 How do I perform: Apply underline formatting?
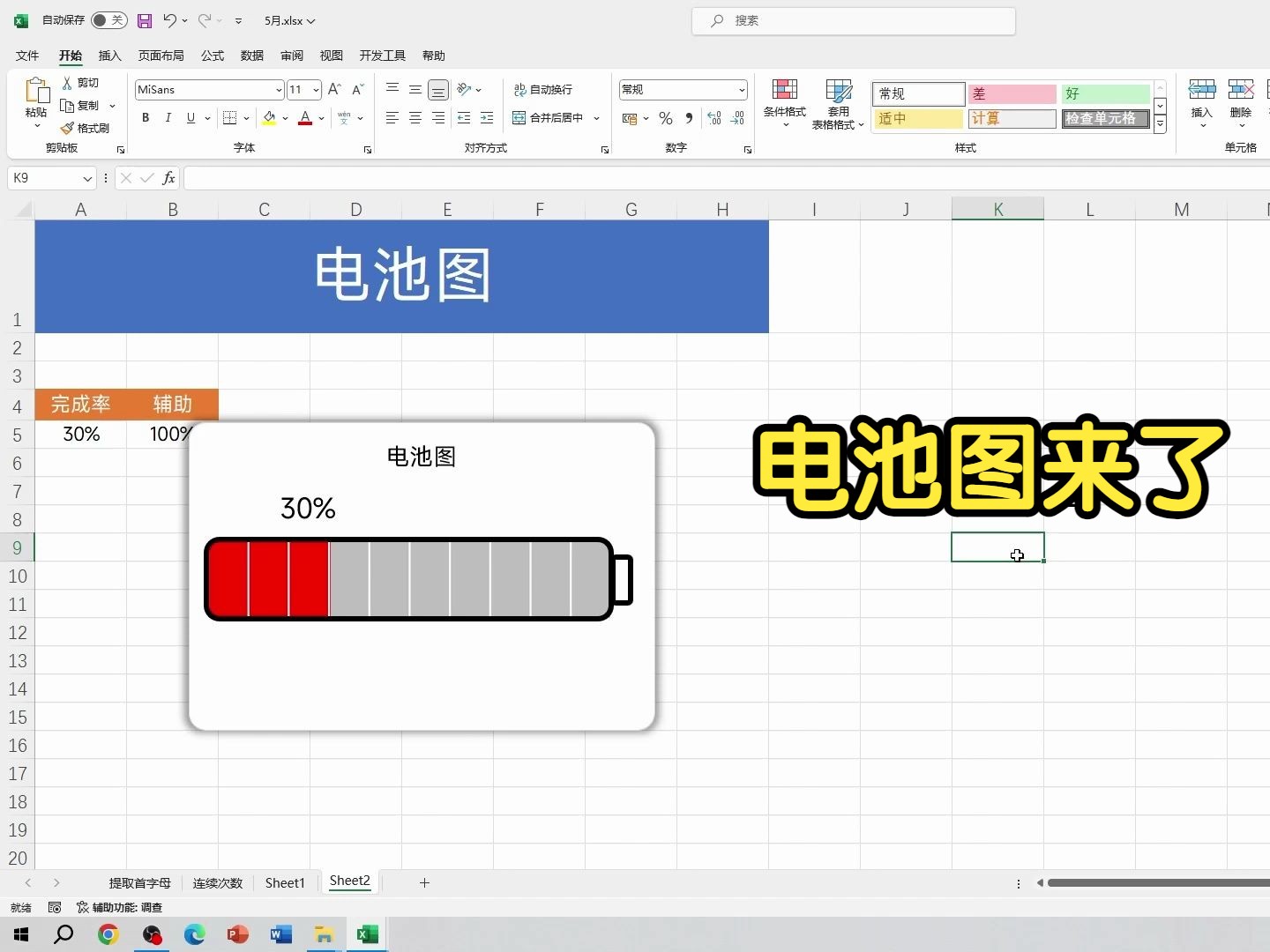click(190, 118)
